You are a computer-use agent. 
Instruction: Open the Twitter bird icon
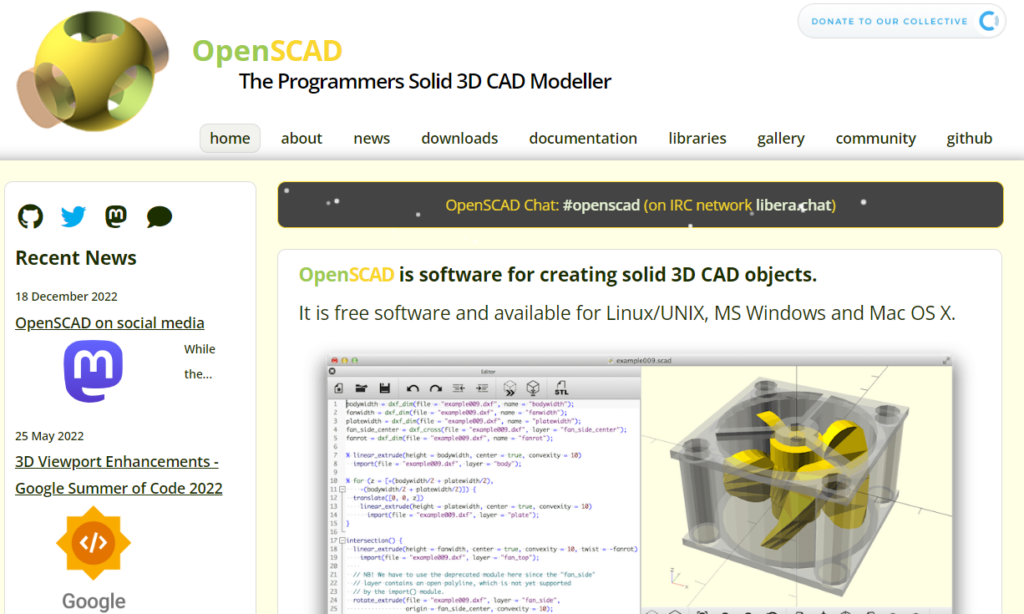(x=73, y=216)
